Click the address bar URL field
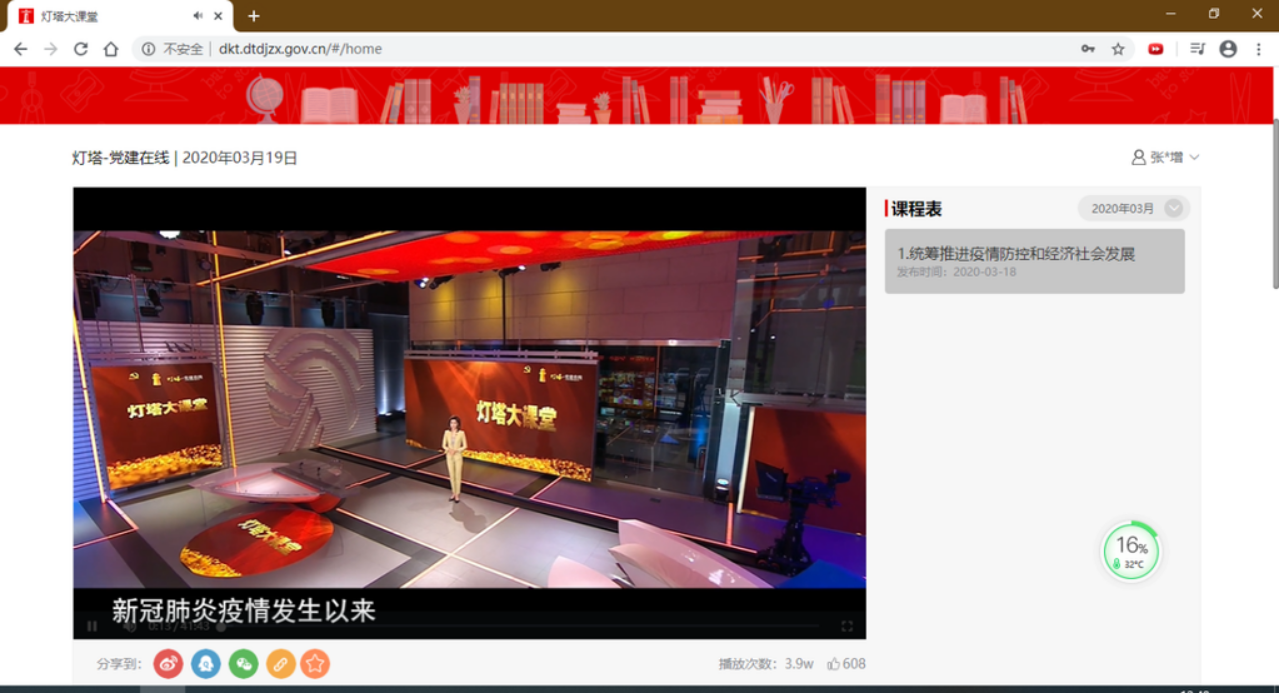The width and height of the screenshot is (1279, 693). [x=600, y=49]
